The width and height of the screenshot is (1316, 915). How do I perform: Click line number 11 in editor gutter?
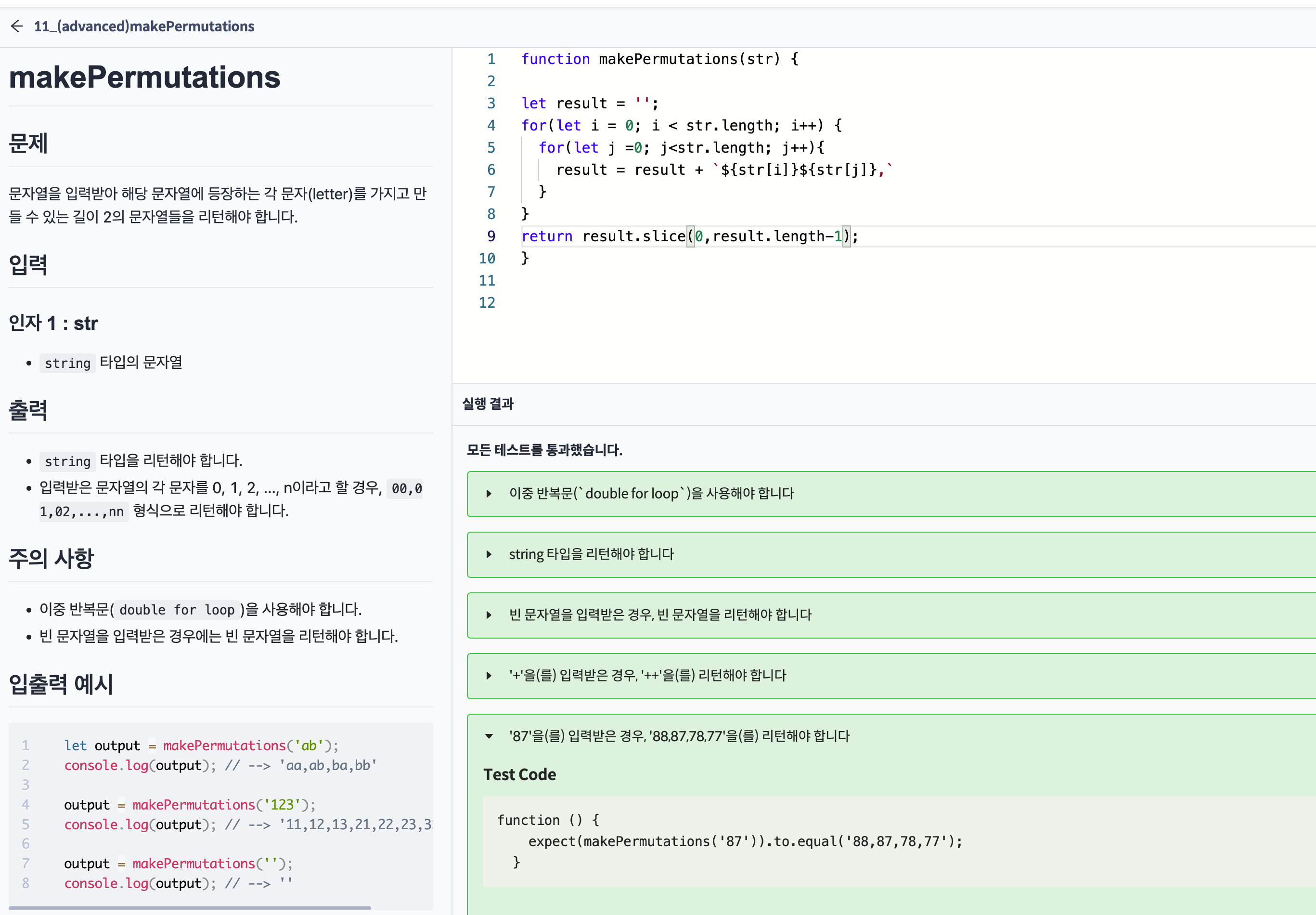487,280
